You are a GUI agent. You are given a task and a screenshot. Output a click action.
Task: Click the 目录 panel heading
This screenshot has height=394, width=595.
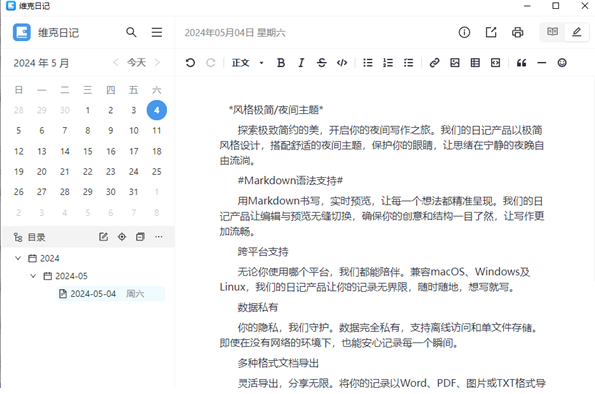pos(36,238)
